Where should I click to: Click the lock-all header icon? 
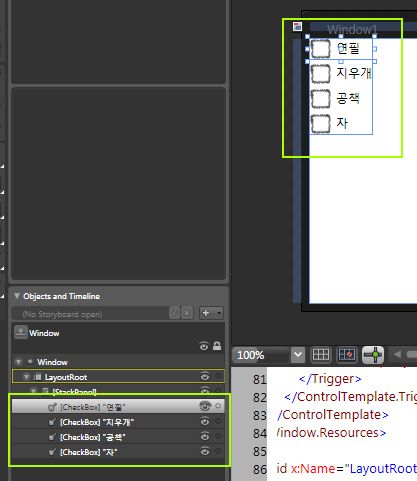[x=217, y=346]
